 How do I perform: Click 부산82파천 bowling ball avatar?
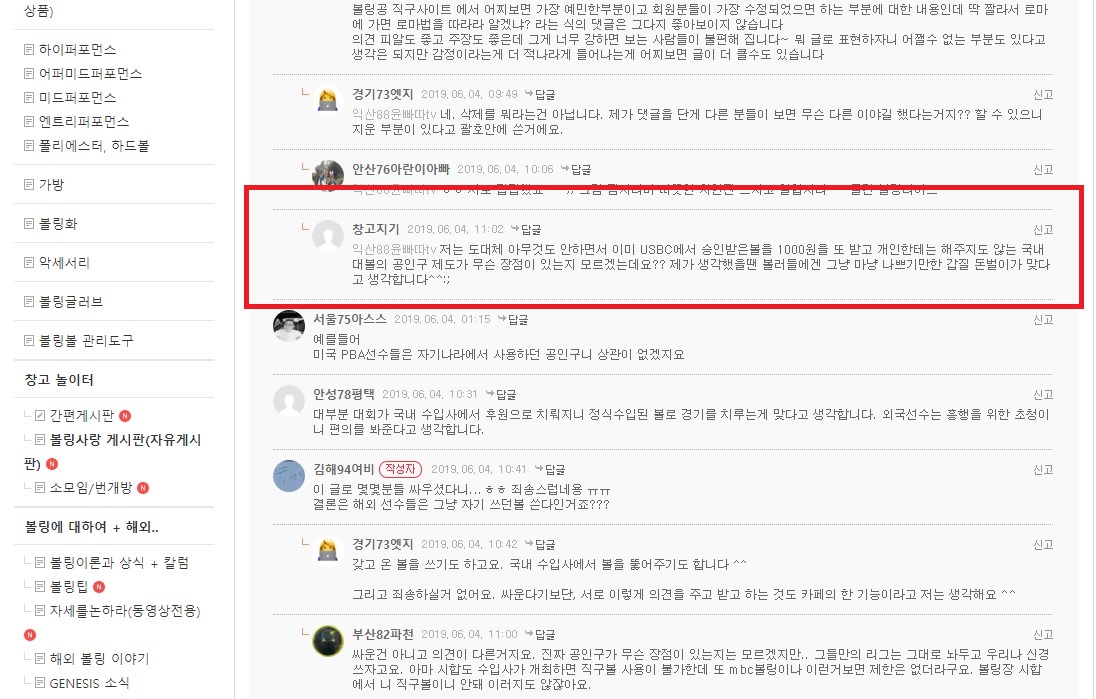328,640
